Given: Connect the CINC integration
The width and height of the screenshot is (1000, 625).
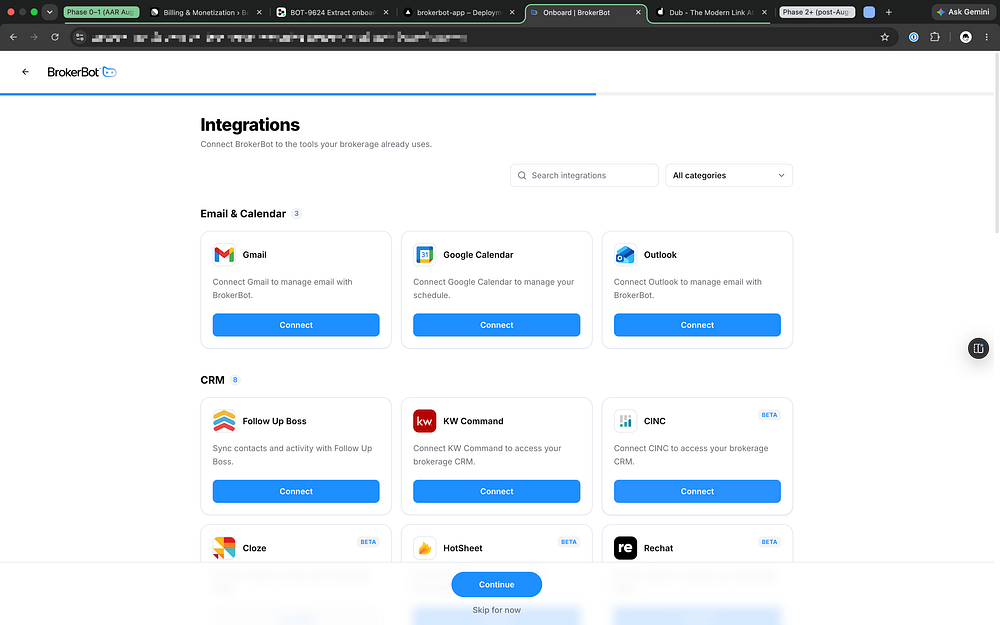Looking at the screenshot, I should (697, 491).
